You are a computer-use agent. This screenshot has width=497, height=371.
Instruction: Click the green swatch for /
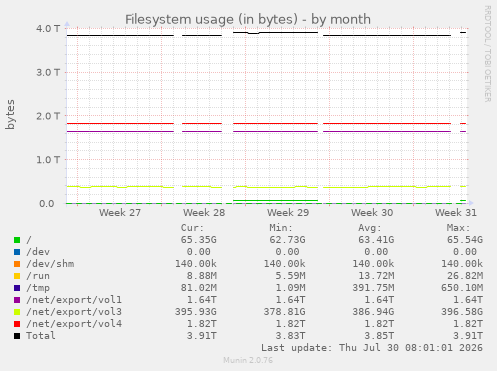pos(17,240)
